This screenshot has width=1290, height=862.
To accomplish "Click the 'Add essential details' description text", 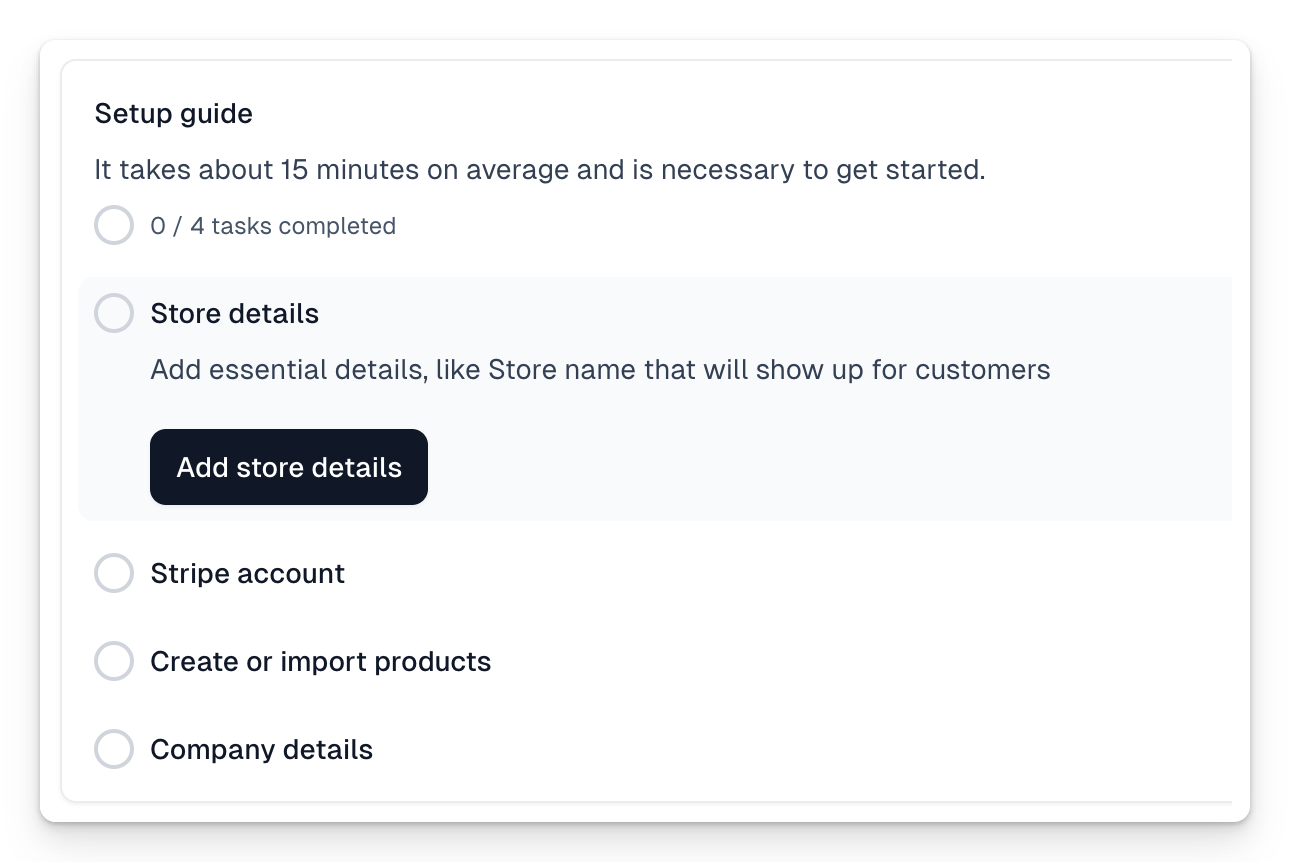I will coord(600,370).
